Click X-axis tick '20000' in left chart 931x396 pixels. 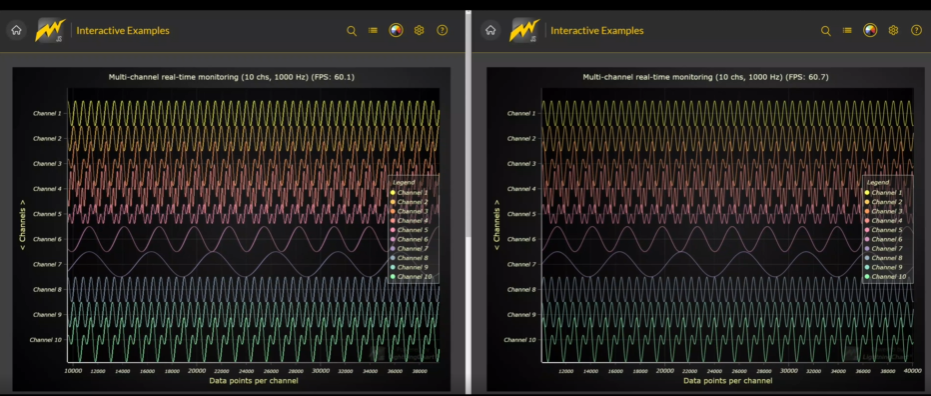pyautogui.click(x=197, y=370)
